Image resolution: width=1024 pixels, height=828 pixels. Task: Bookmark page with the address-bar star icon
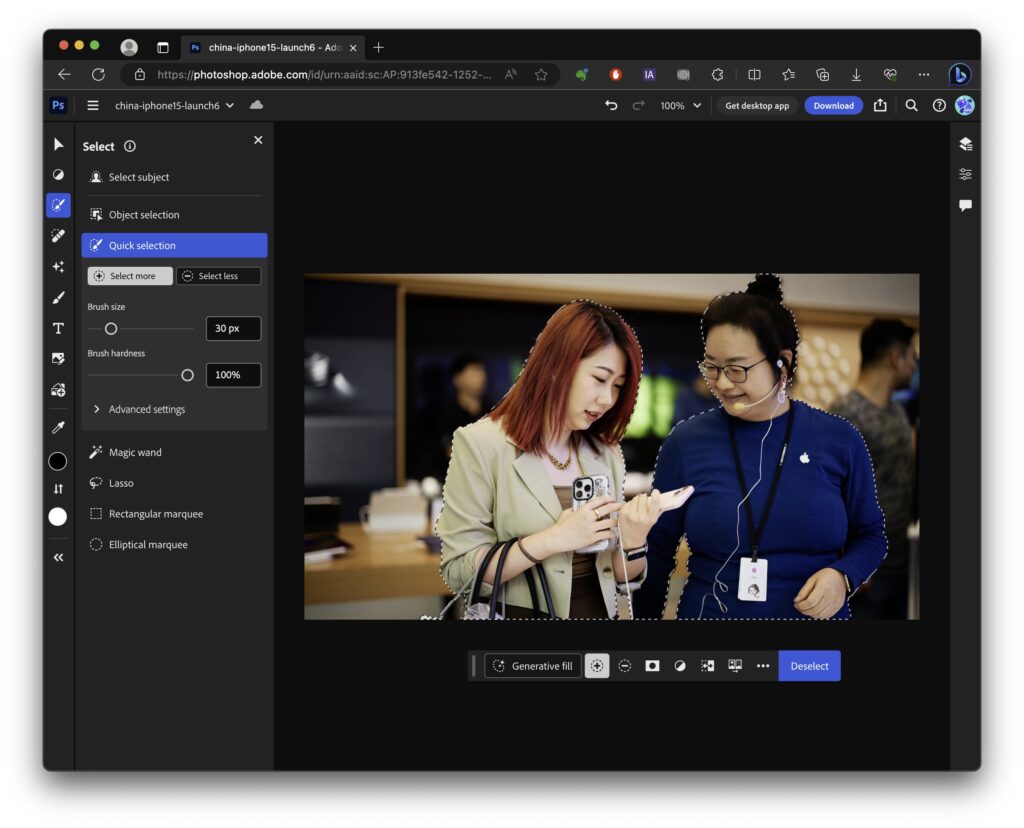[541, 74]
